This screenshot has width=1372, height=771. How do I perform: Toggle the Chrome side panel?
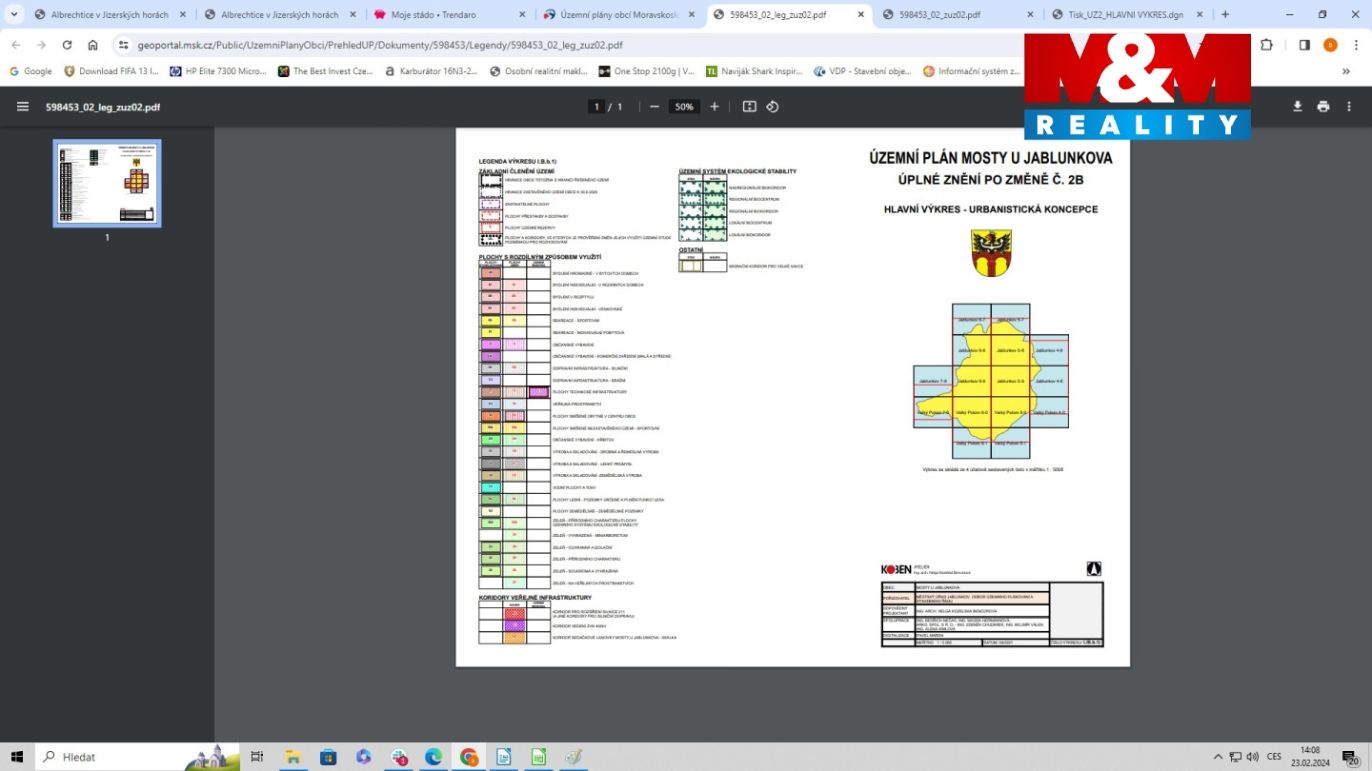coord(1304,45)
